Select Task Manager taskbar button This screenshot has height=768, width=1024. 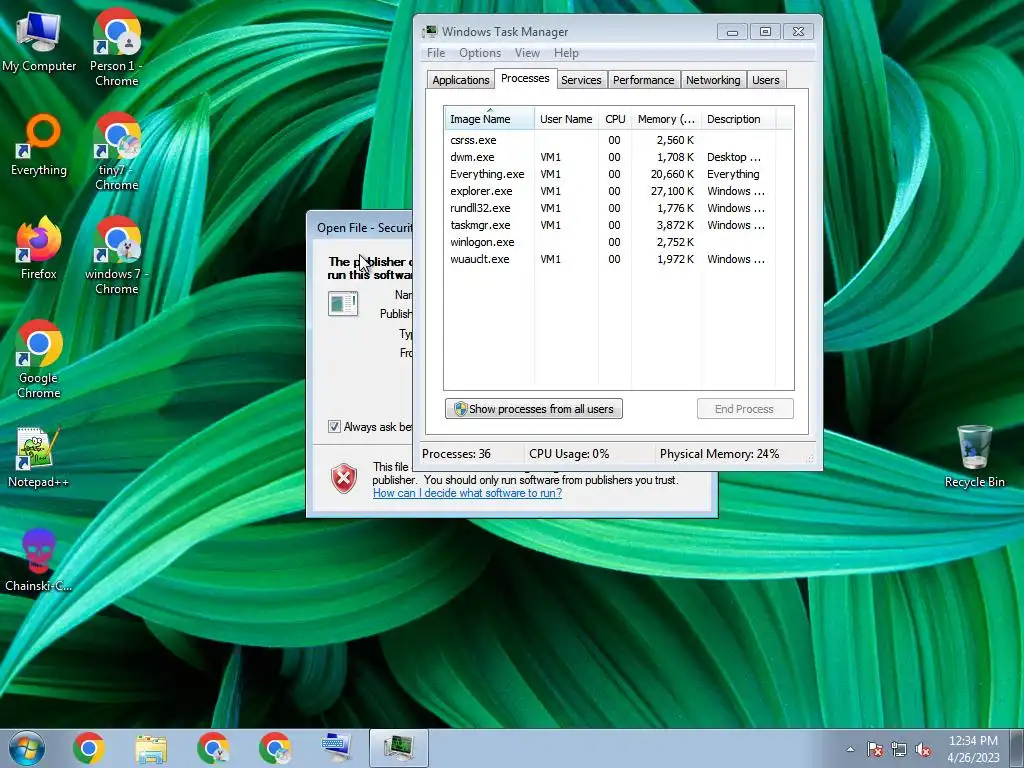[x=398, y=748]
